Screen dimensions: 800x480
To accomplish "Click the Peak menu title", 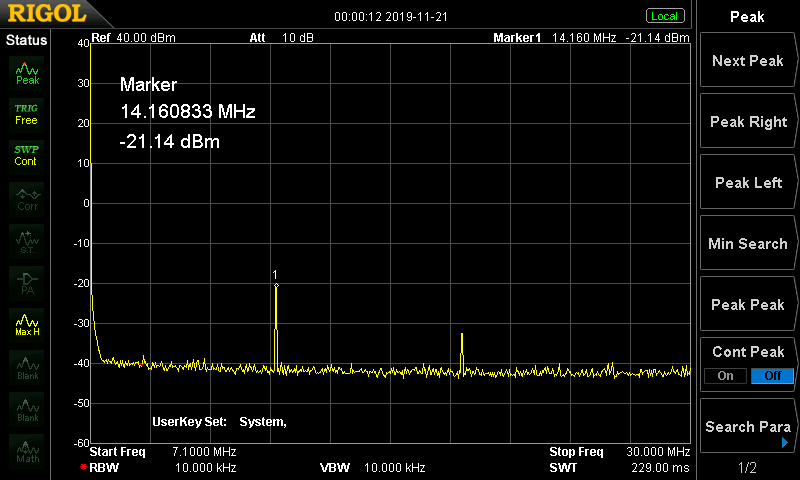I will pyautogui.click(x=747, y=17).
